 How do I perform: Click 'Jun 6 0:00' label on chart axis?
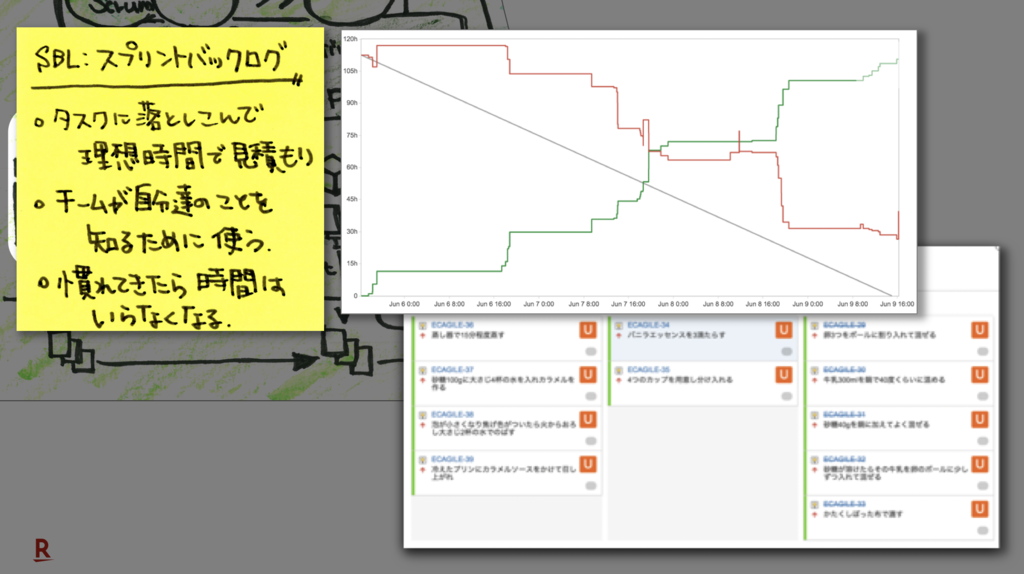(x=404, y=304)
